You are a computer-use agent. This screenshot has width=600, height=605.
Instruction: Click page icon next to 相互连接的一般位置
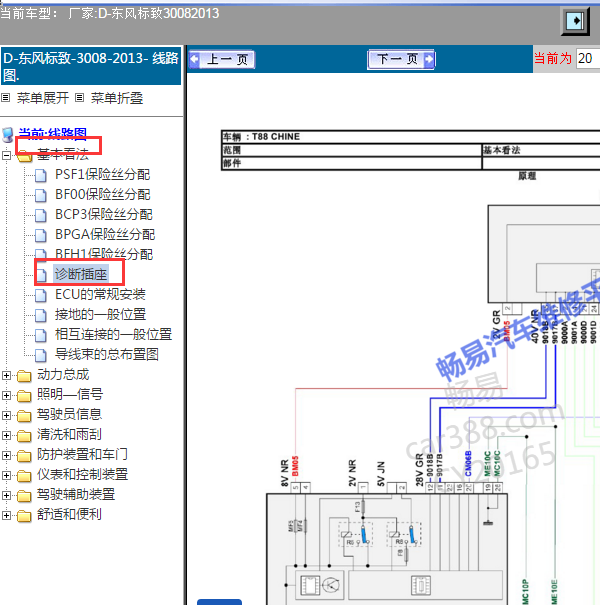(41, 336)
